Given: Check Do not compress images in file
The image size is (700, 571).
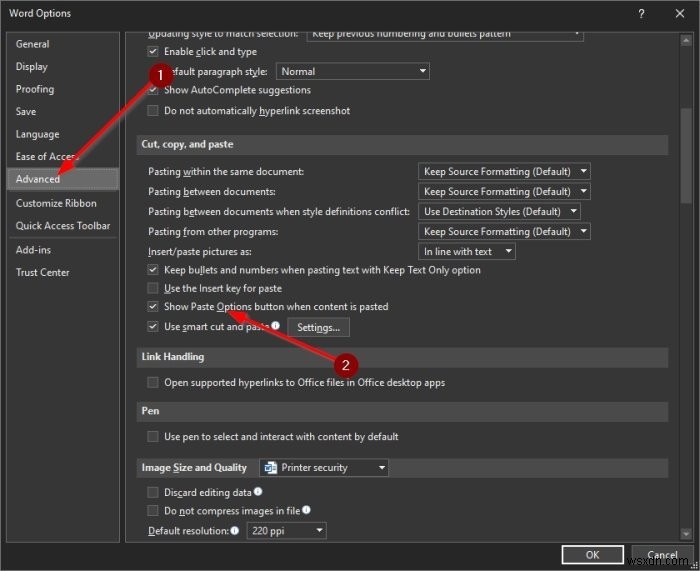Looking at the screenshot, I should [x=153, y=510].
